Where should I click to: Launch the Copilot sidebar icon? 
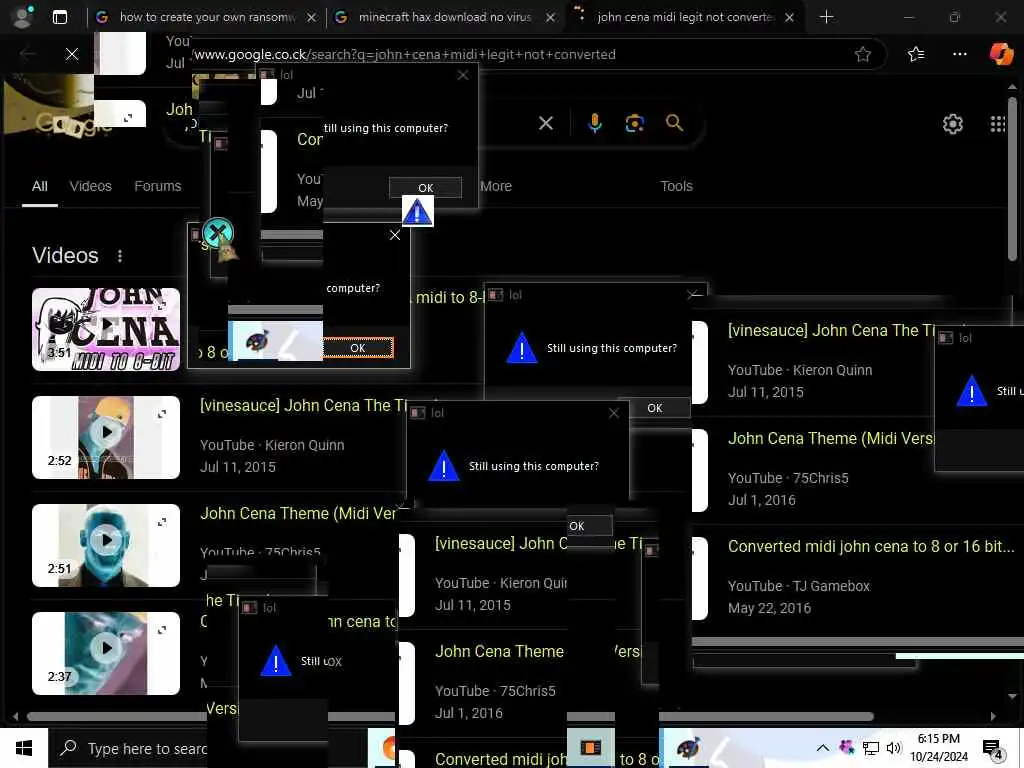click(x=1000, y=54)
